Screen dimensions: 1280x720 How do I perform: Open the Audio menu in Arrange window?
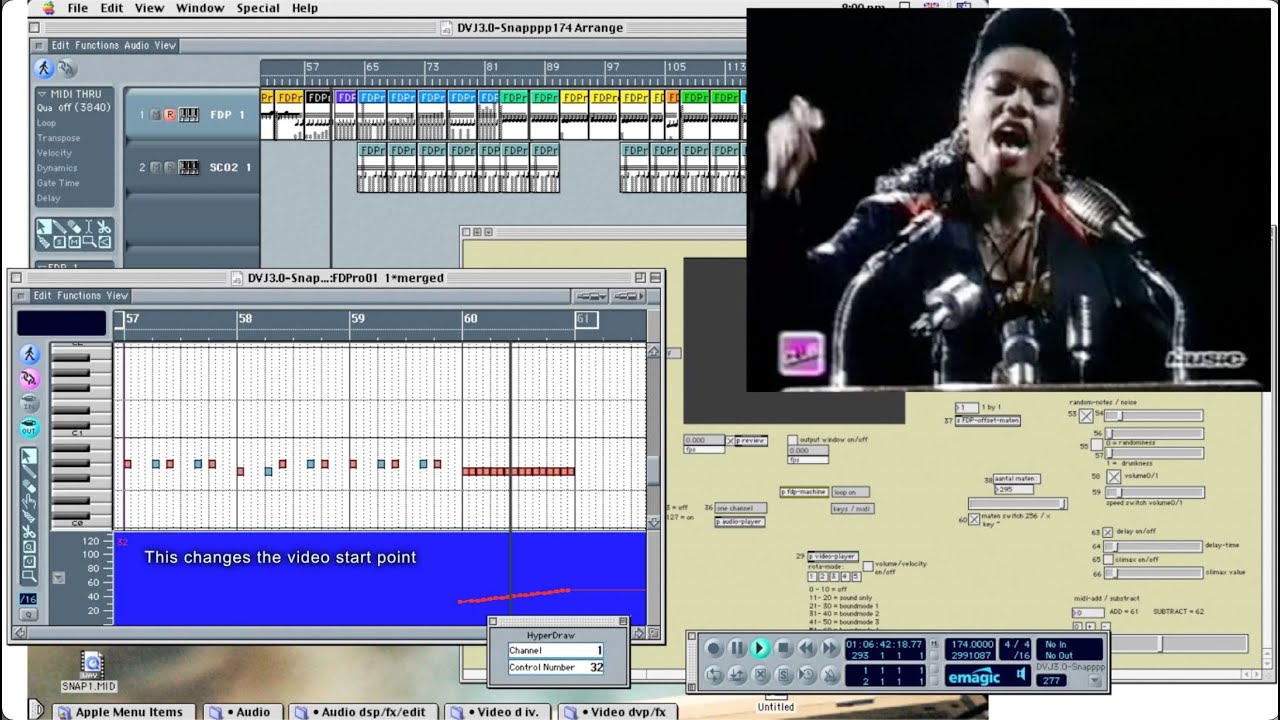click(137, 45)
